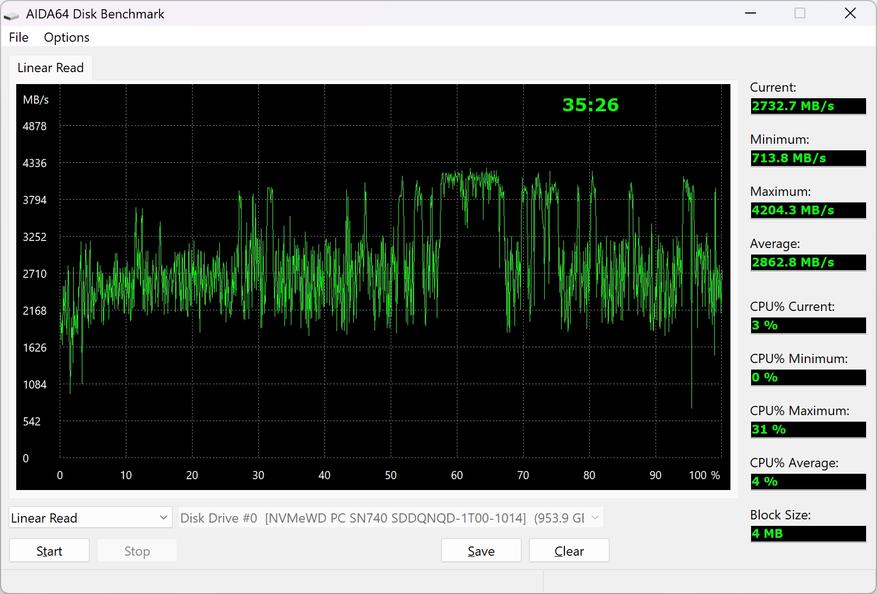Open the File menu
This screenshot has height=594, width=877.
pos(18,37)
